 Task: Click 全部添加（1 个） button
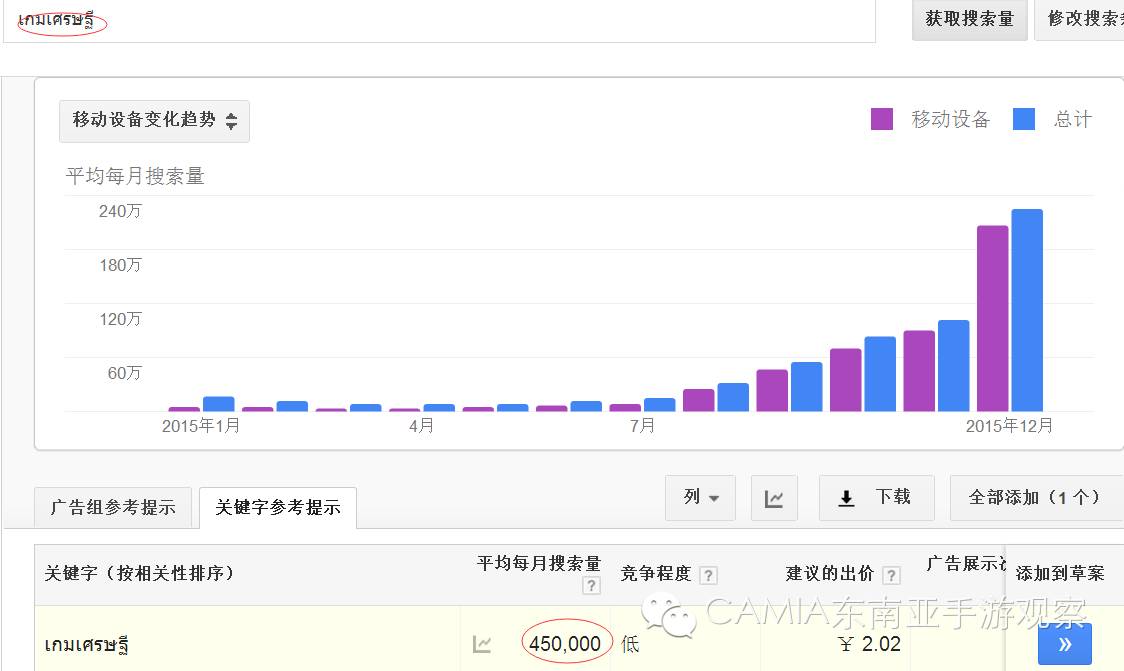(1036, 498)
